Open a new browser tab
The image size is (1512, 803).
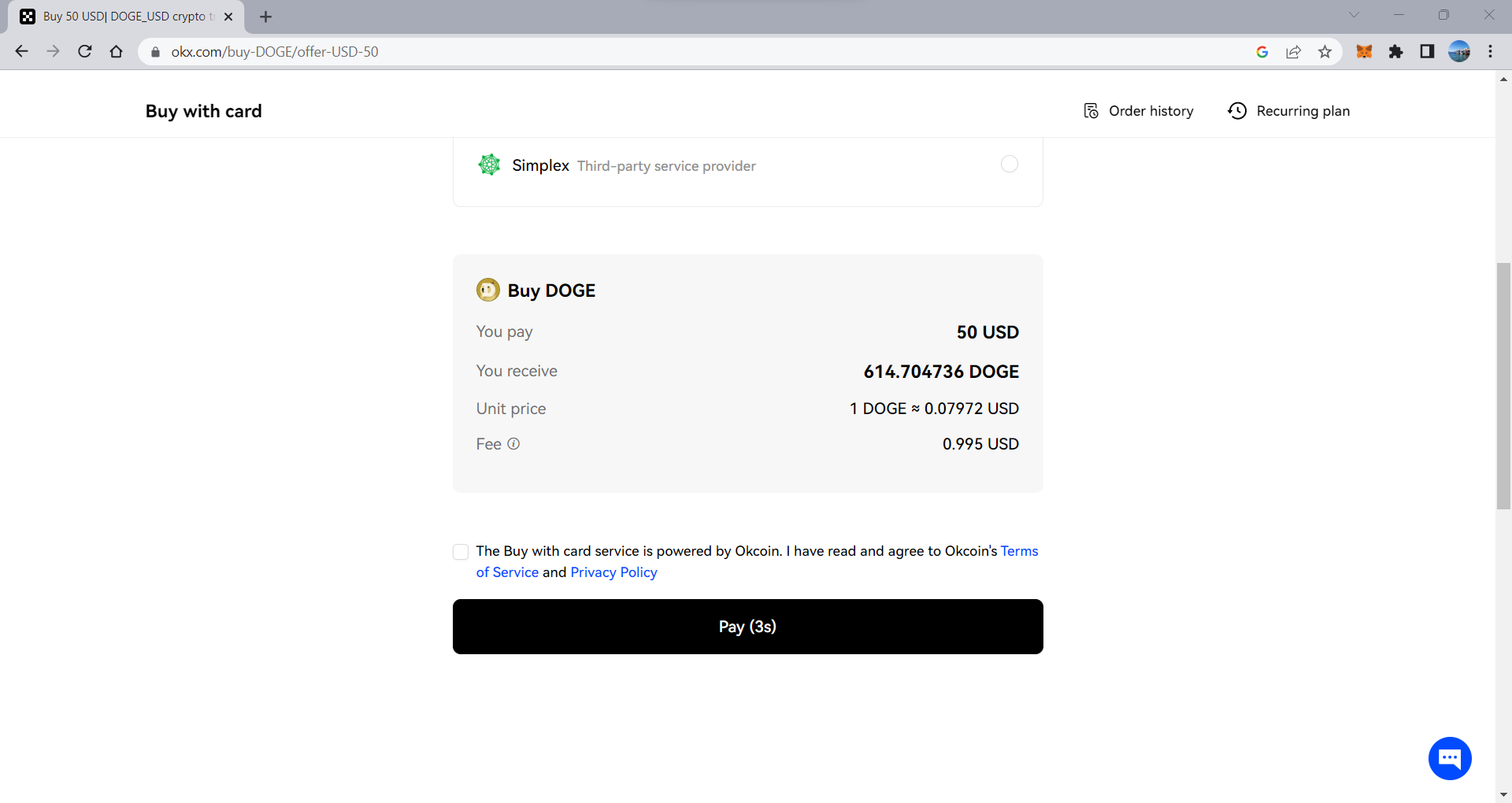click(x=265, y=17)
